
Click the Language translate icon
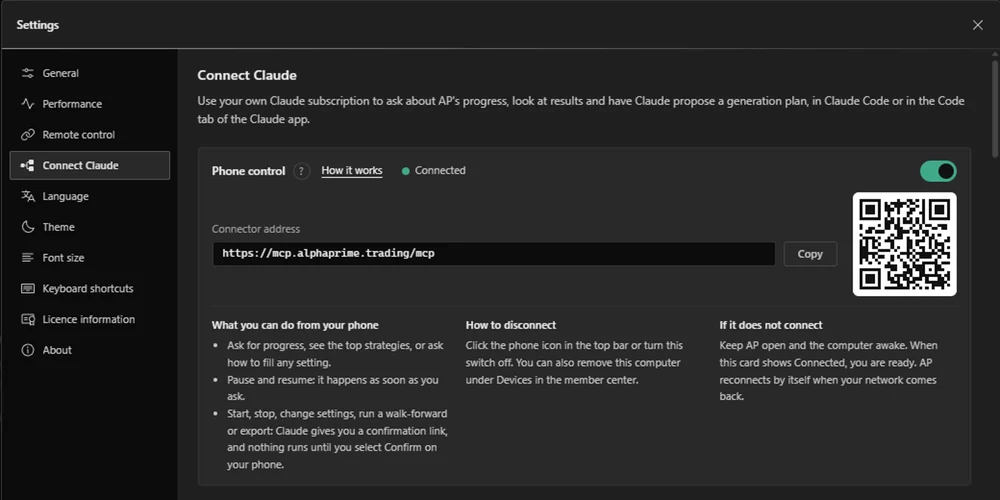tap(27, 196)
